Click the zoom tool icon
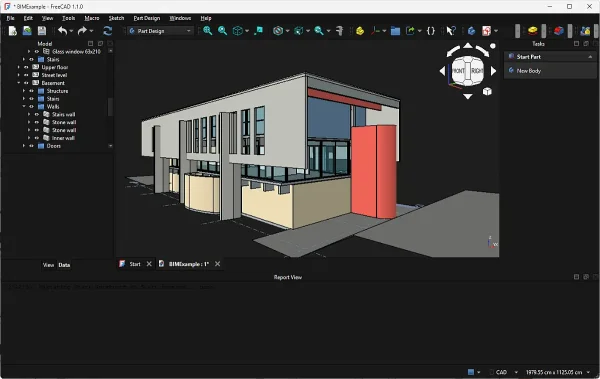Viewport: 600px width, 379px height. pyautogui.click(x=319, y=31)
